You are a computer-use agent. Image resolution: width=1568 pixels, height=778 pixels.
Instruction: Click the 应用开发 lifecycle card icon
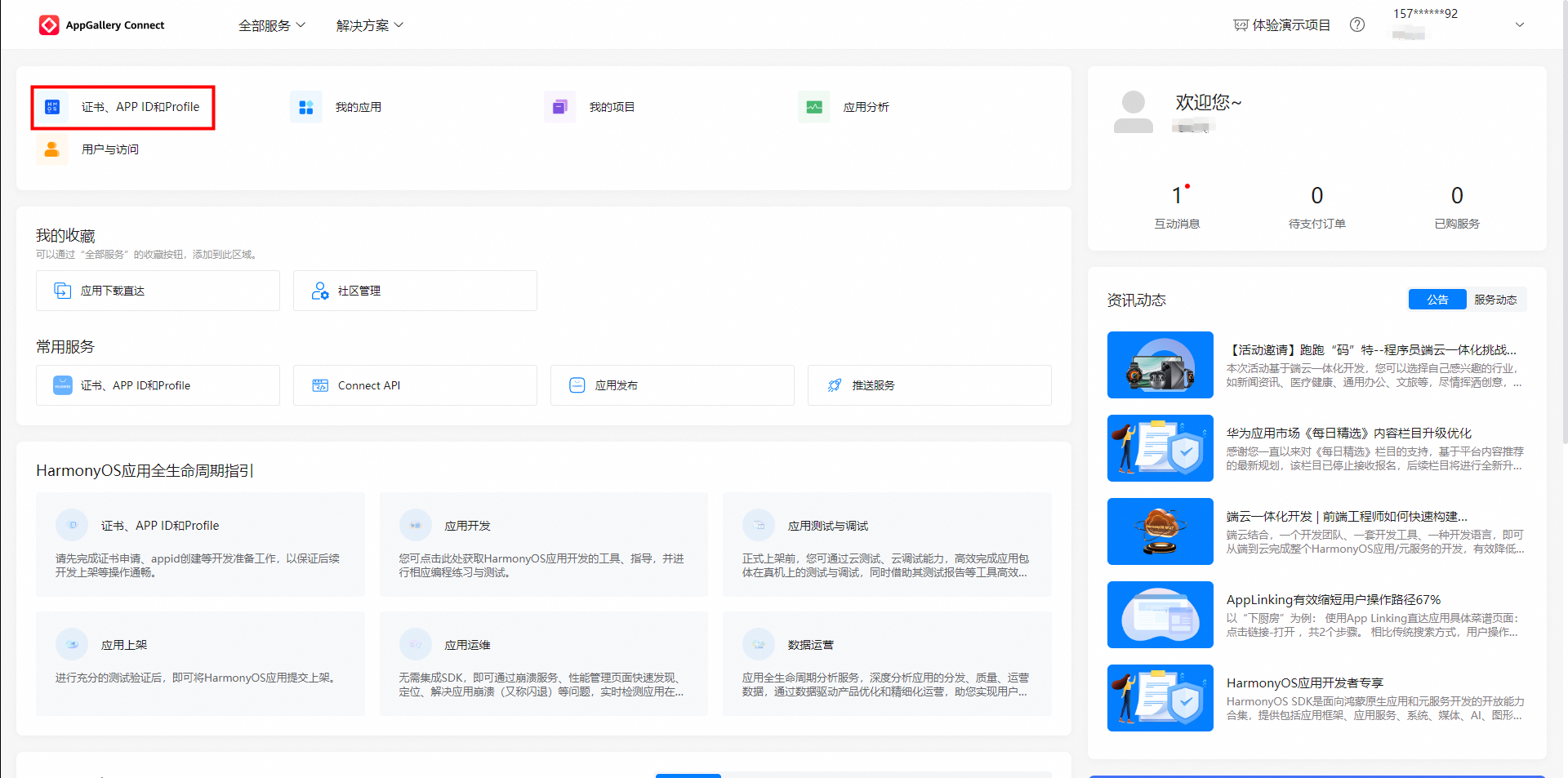415,525
